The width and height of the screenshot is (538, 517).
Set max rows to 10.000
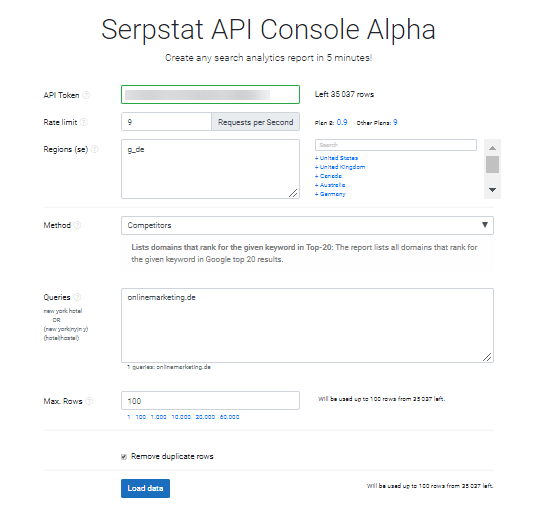pyautogui.click(x=181, y=417)
